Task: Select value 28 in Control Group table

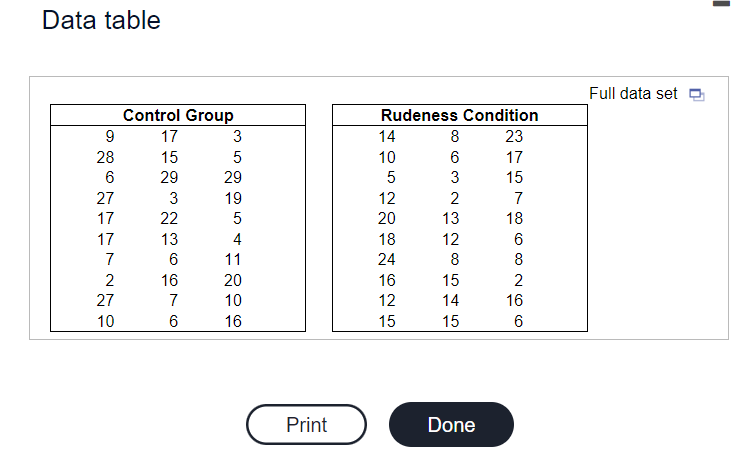Action: pos(105,157)
